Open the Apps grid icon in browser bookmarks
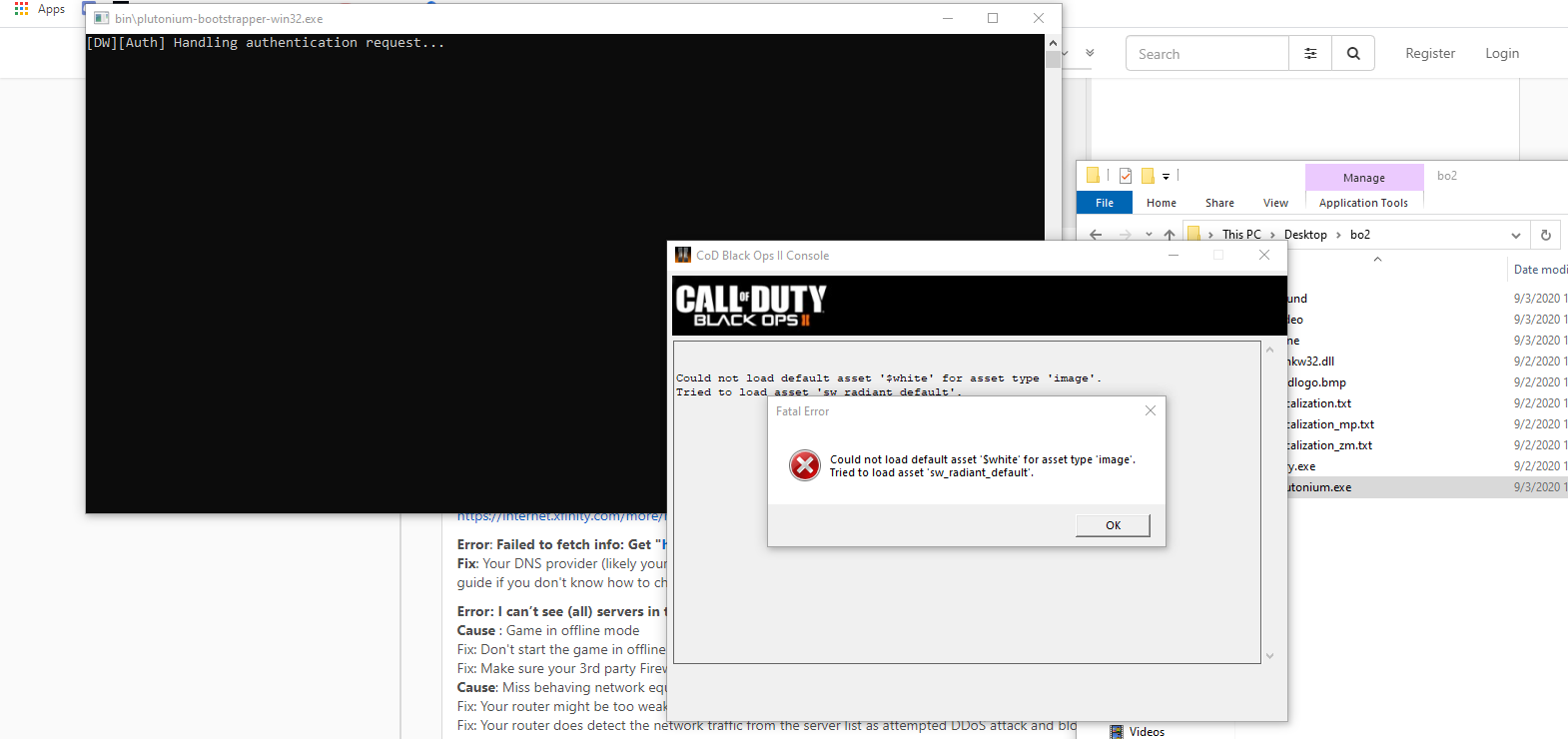The width and height of the screenshot is (1568, 739). [21, 8]
